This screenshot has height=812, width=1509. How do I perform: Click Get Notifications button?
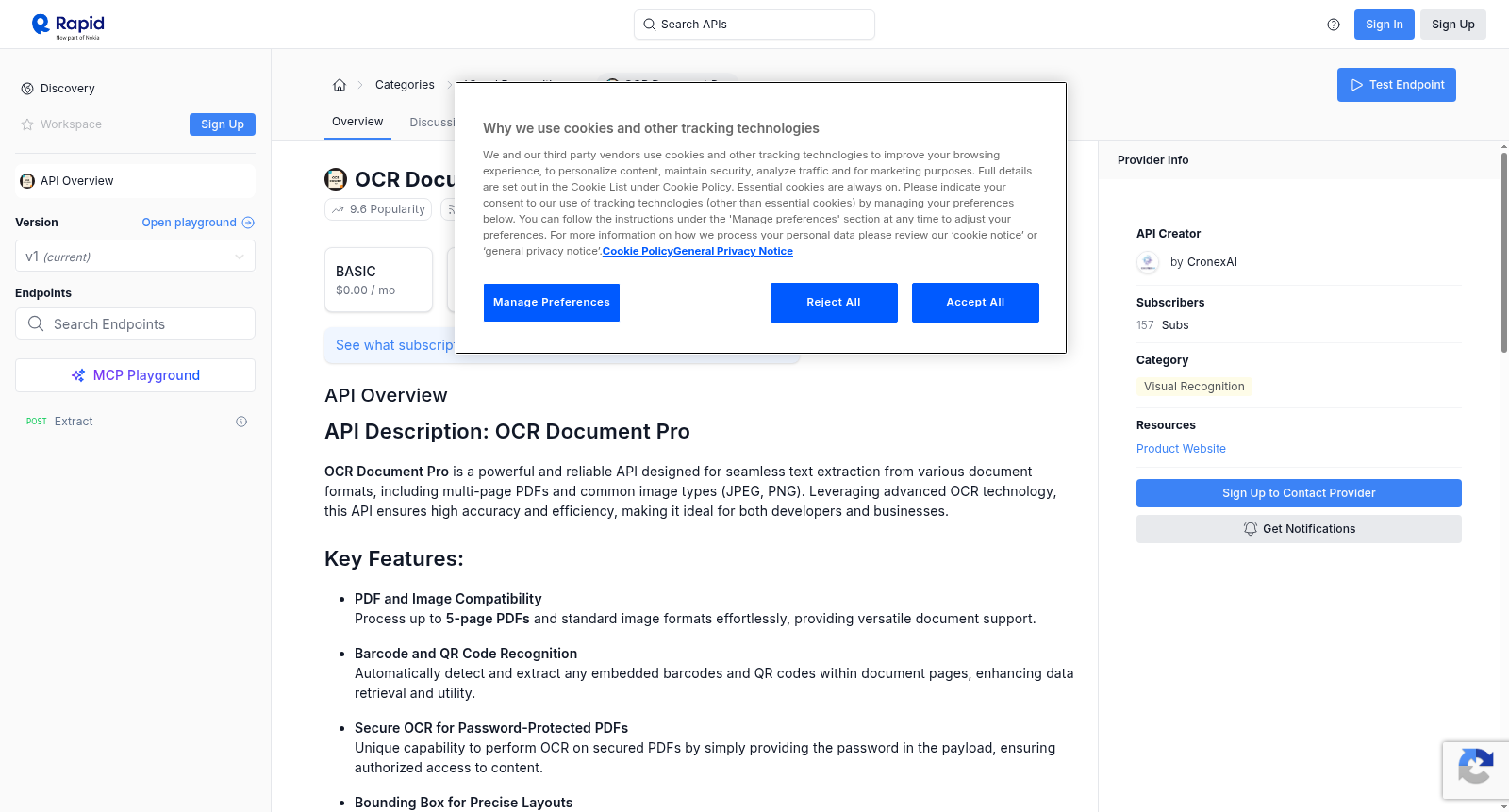[1299, 529]
